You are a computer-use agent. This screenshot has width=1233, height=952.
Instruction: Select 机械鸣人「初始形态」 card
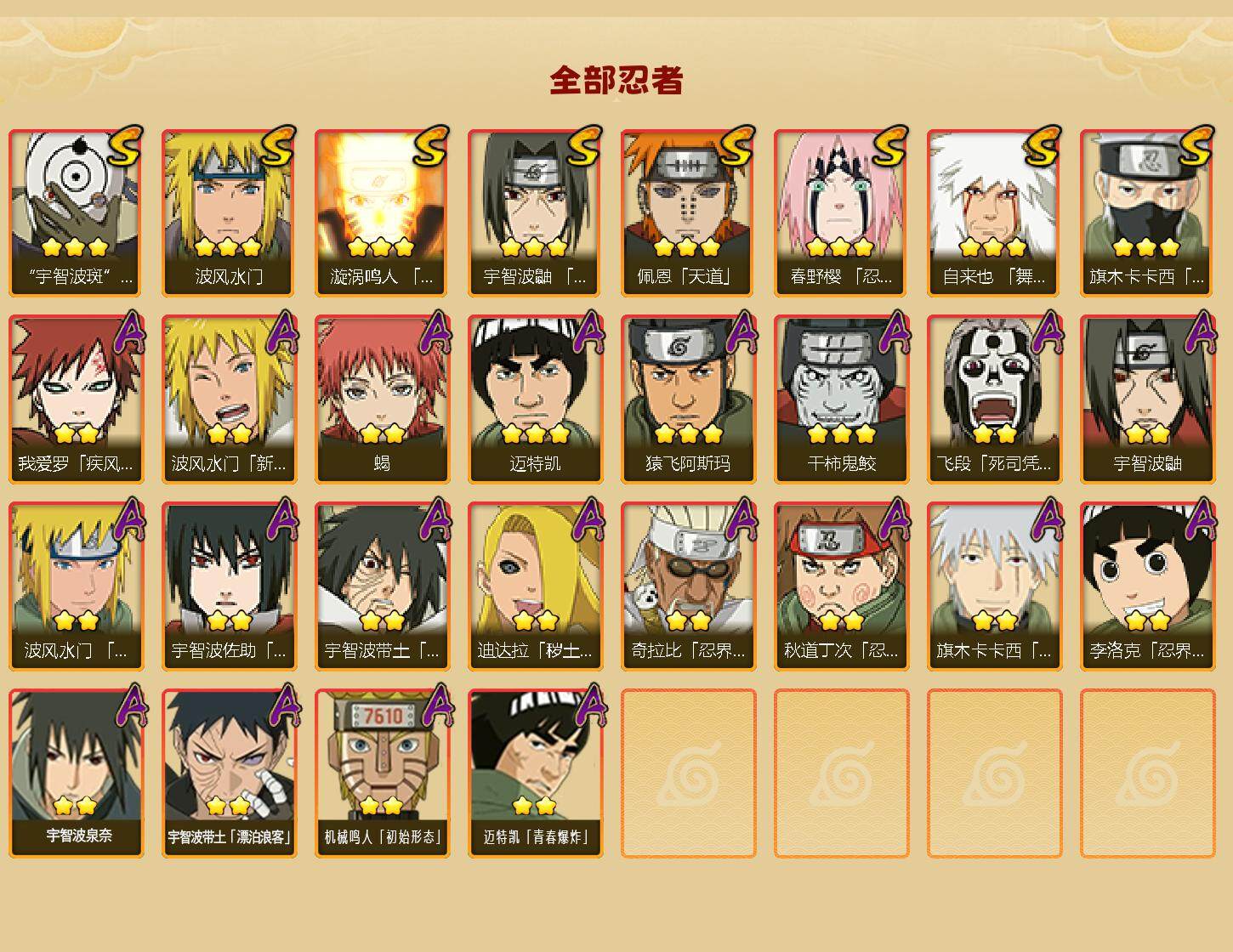(382, 773)
